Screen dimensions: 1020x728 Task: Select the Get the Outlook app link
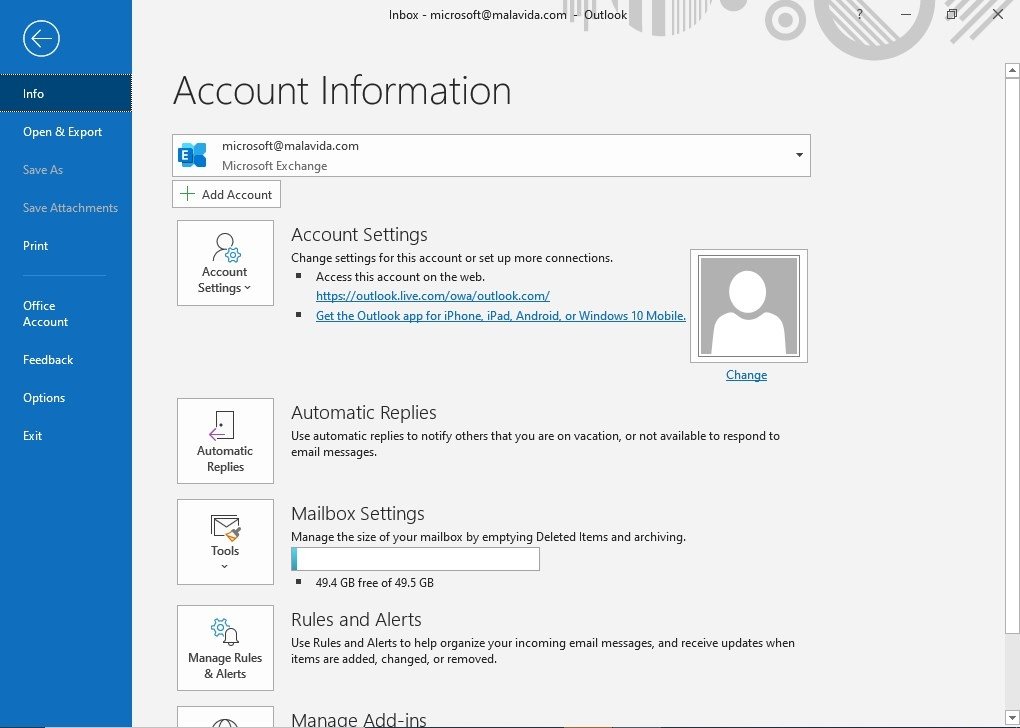click(x=499, y=315)
